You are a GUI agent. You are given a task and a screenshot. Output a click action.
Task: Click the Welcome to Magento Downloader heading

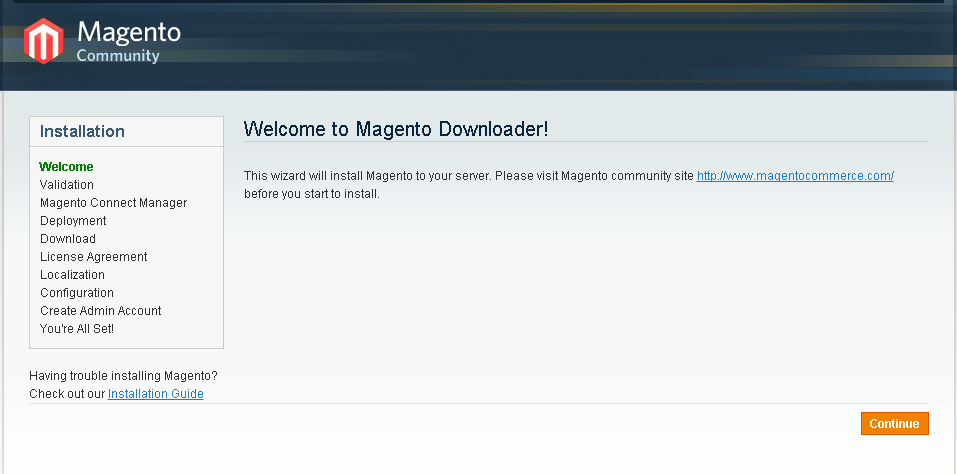(396, 129)
